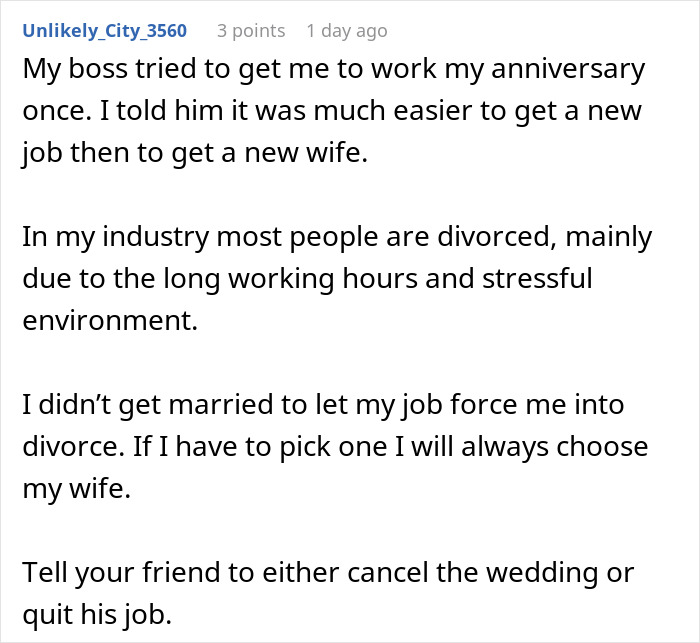Click the line 'I didn't get married to let my job'
Viewport: 700px width, 643px height.
click(x=322, y=404)
